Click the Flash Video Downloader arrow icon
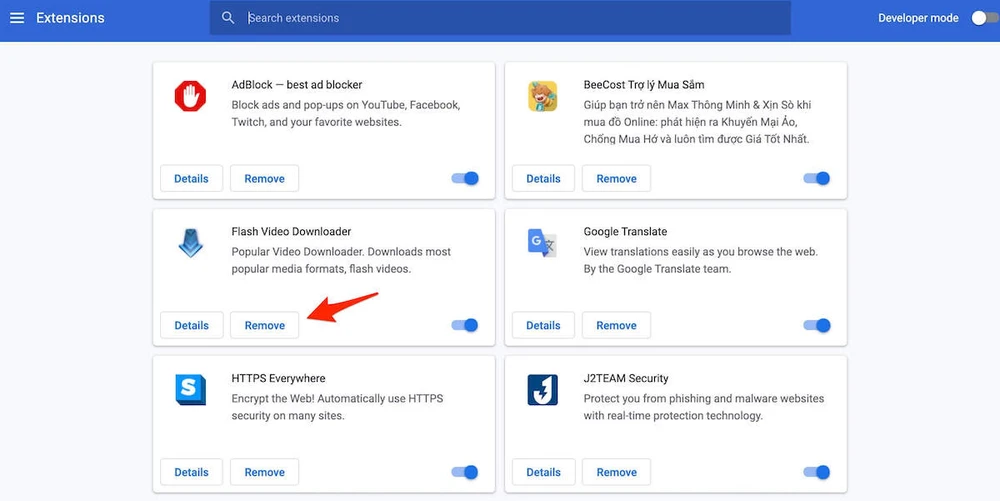 point(190,243)
